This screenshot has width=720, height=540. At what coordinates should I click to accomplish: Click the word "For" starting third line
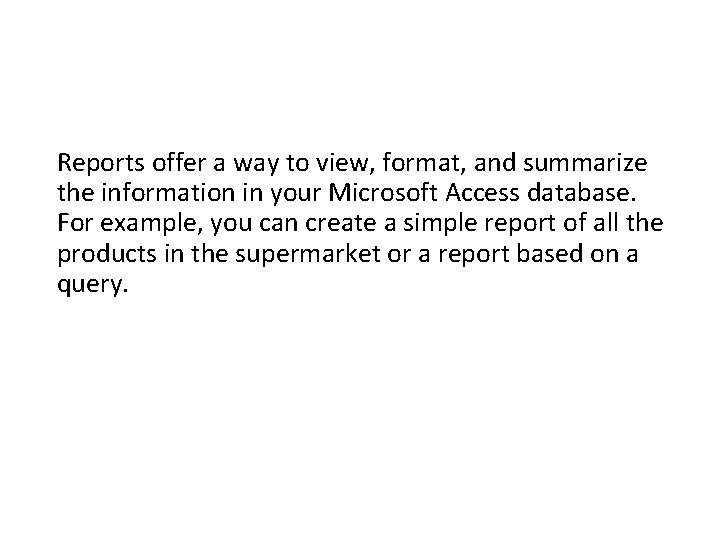tap(75, 223)
